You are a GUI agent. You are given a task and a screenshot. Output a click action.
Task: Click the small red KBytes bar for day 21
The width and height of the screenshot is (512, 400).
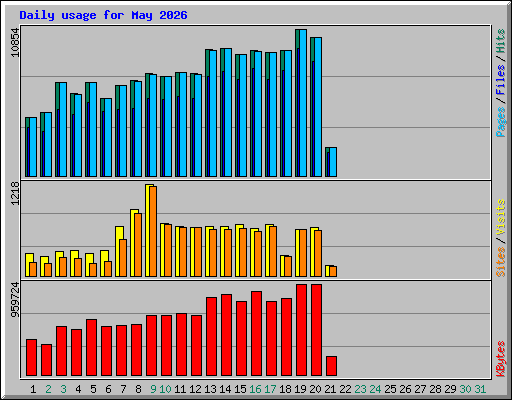pos(331,366)
